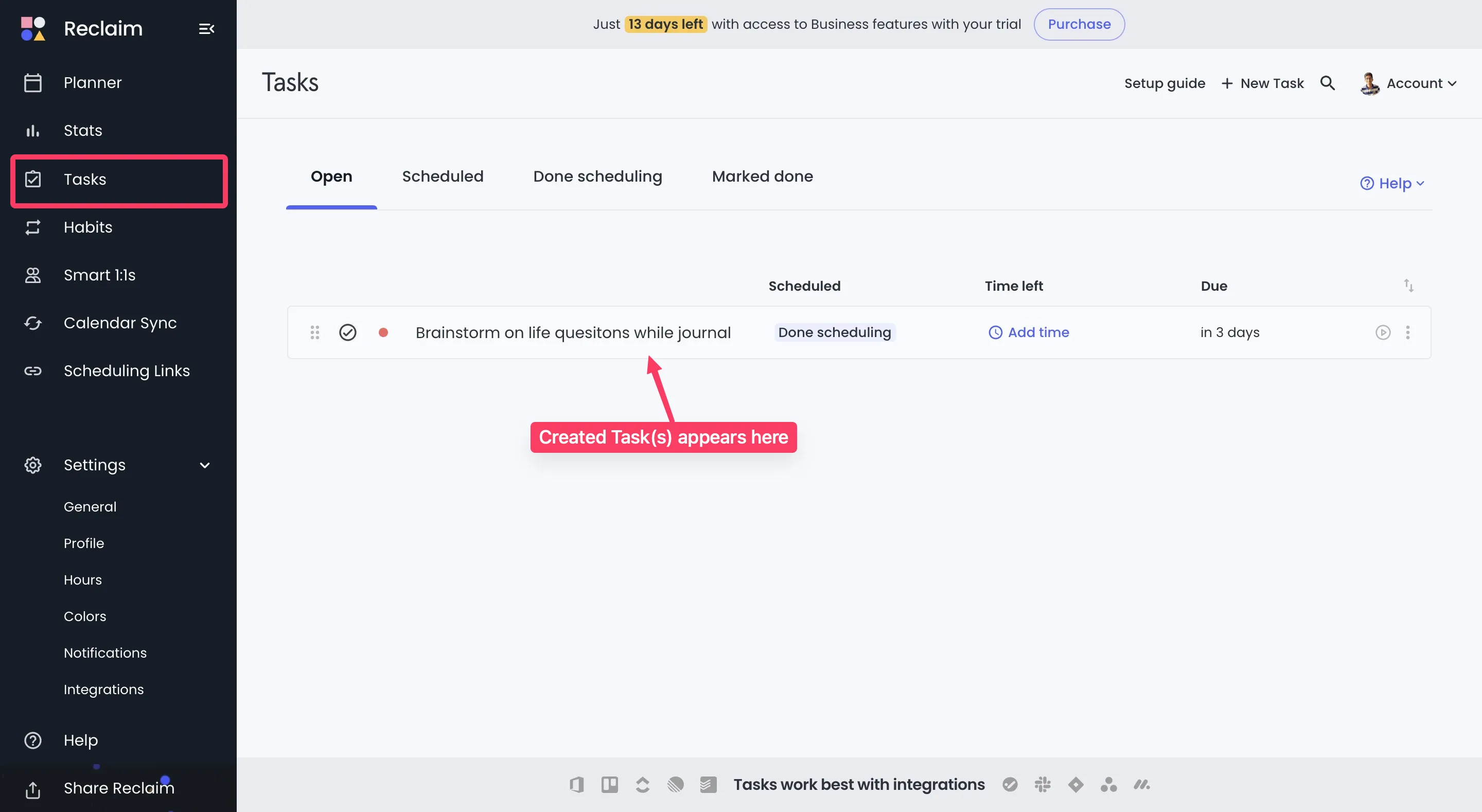This screenshot has height=812, width=1482.
Task: Click the search magnifier icon
Action: point(1327,83)
